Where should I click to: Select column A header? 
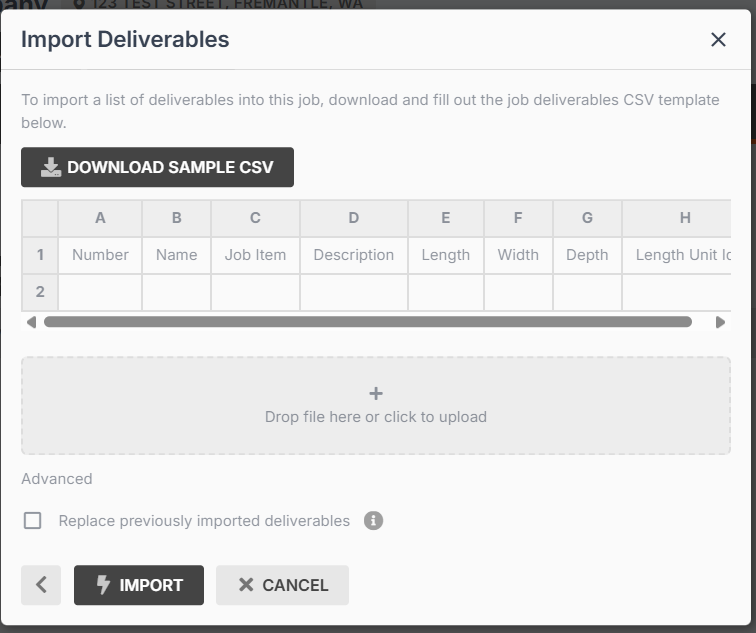[x=100, y=218]
